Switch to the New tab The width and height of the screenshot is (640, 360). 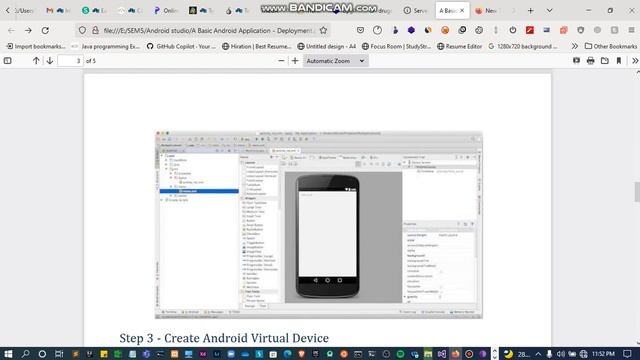point(487,11)
